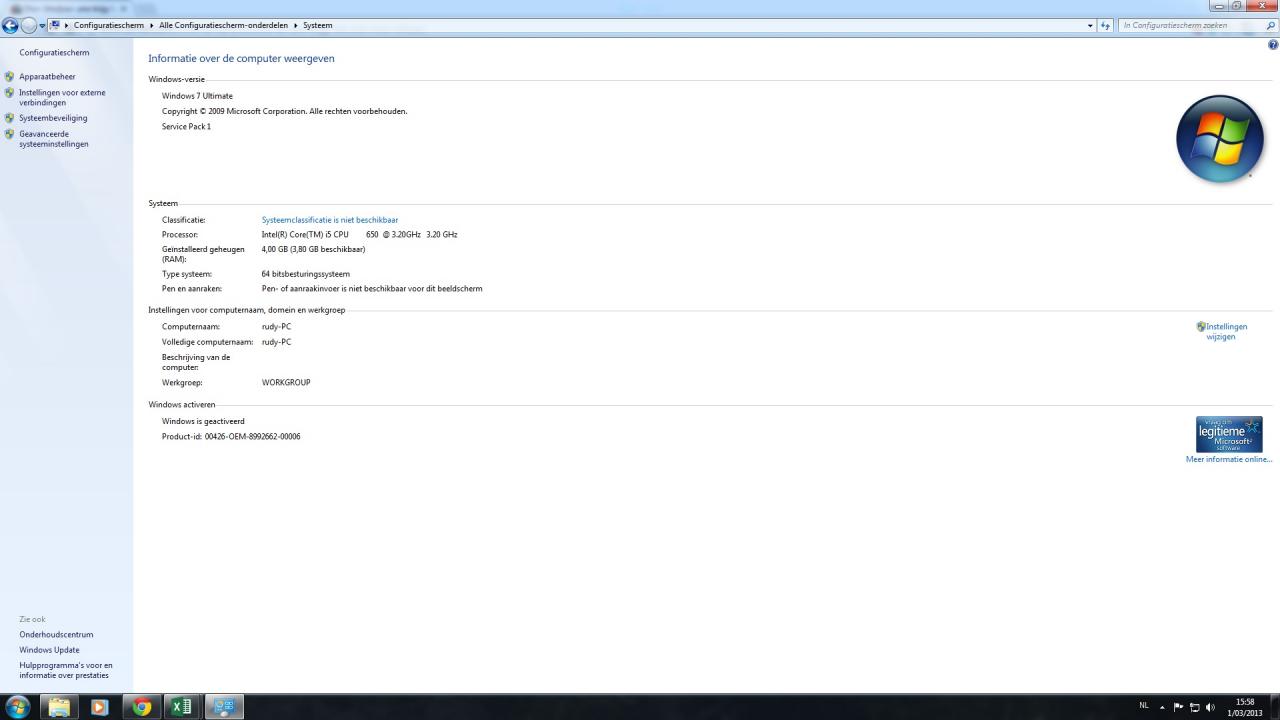Click the network icon in the system tray
This screenshot has height=720, width=1280.
pos(1194,707)
